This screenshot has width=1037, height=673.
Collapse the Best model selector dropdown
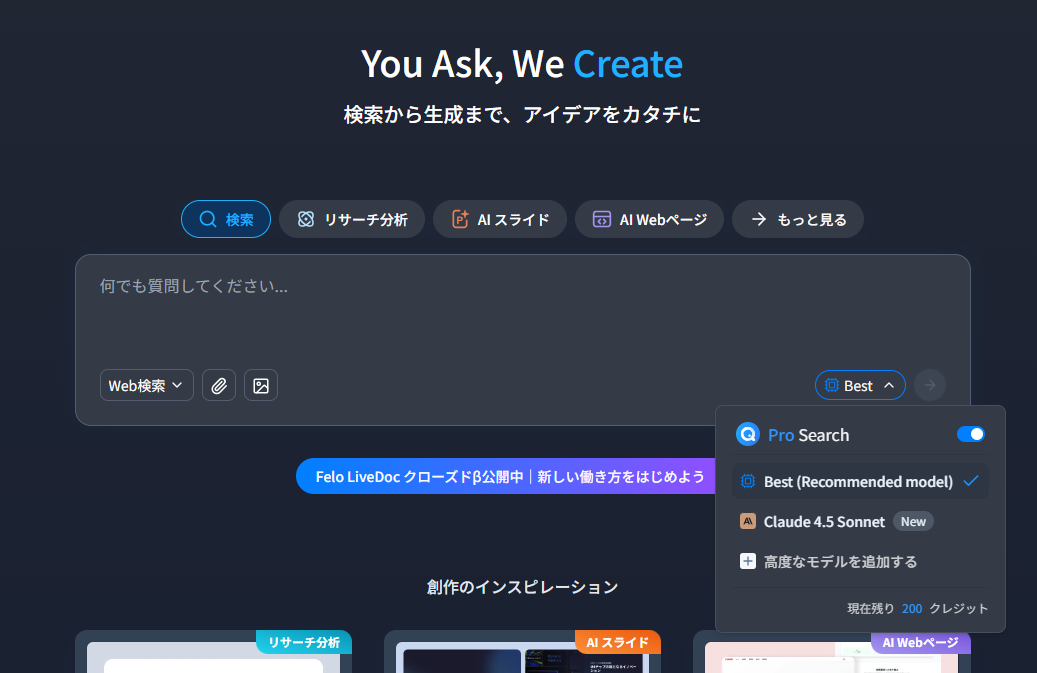click(860, 385)
